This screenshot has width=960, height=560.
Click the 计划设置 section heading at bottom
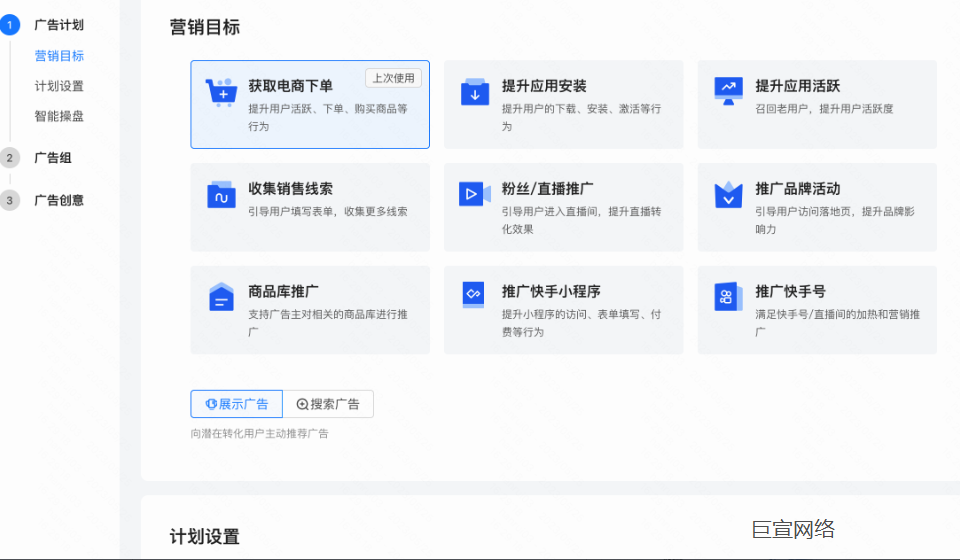click(204, 537)
